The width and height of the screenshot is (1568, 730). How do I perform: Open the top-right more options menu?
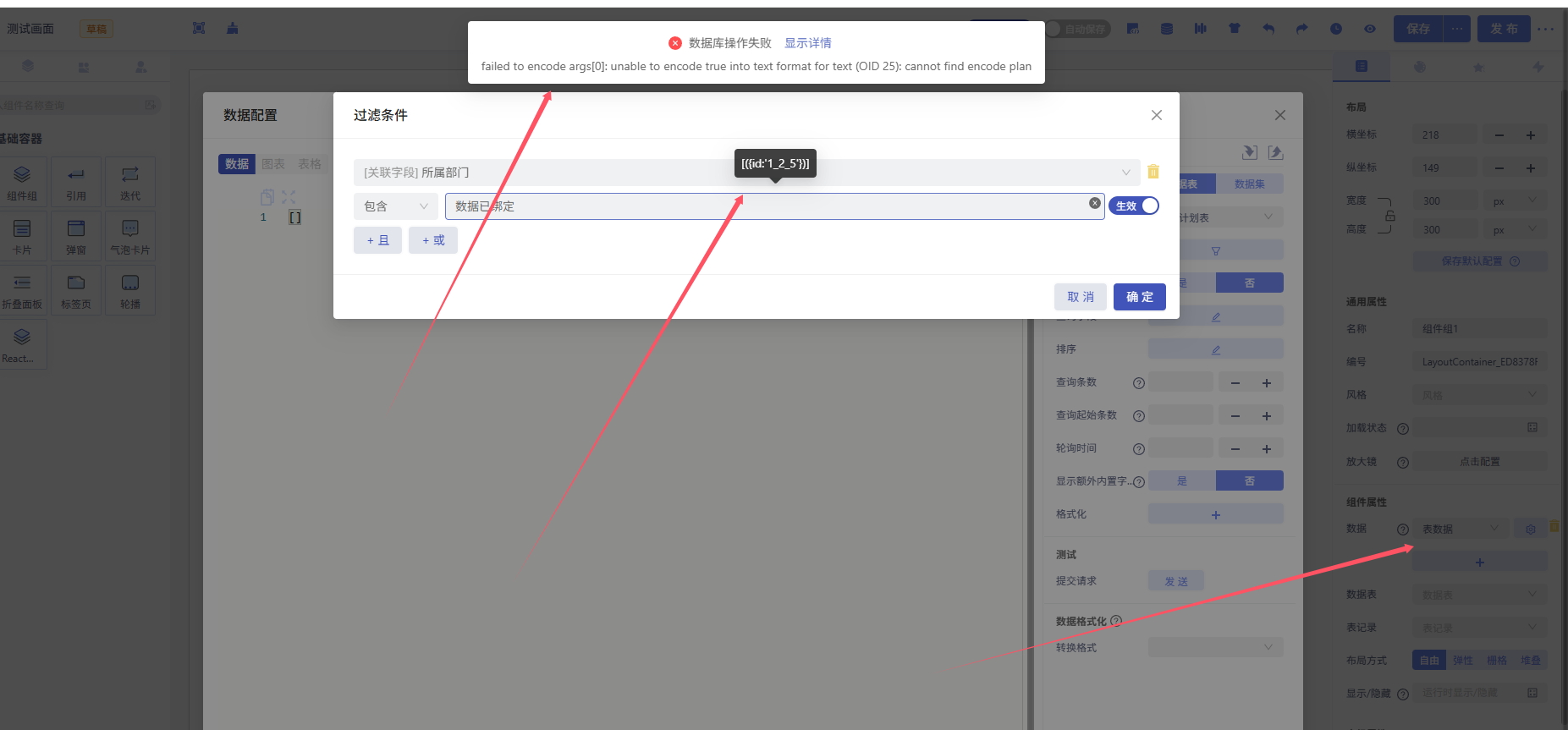(1545, 29)
